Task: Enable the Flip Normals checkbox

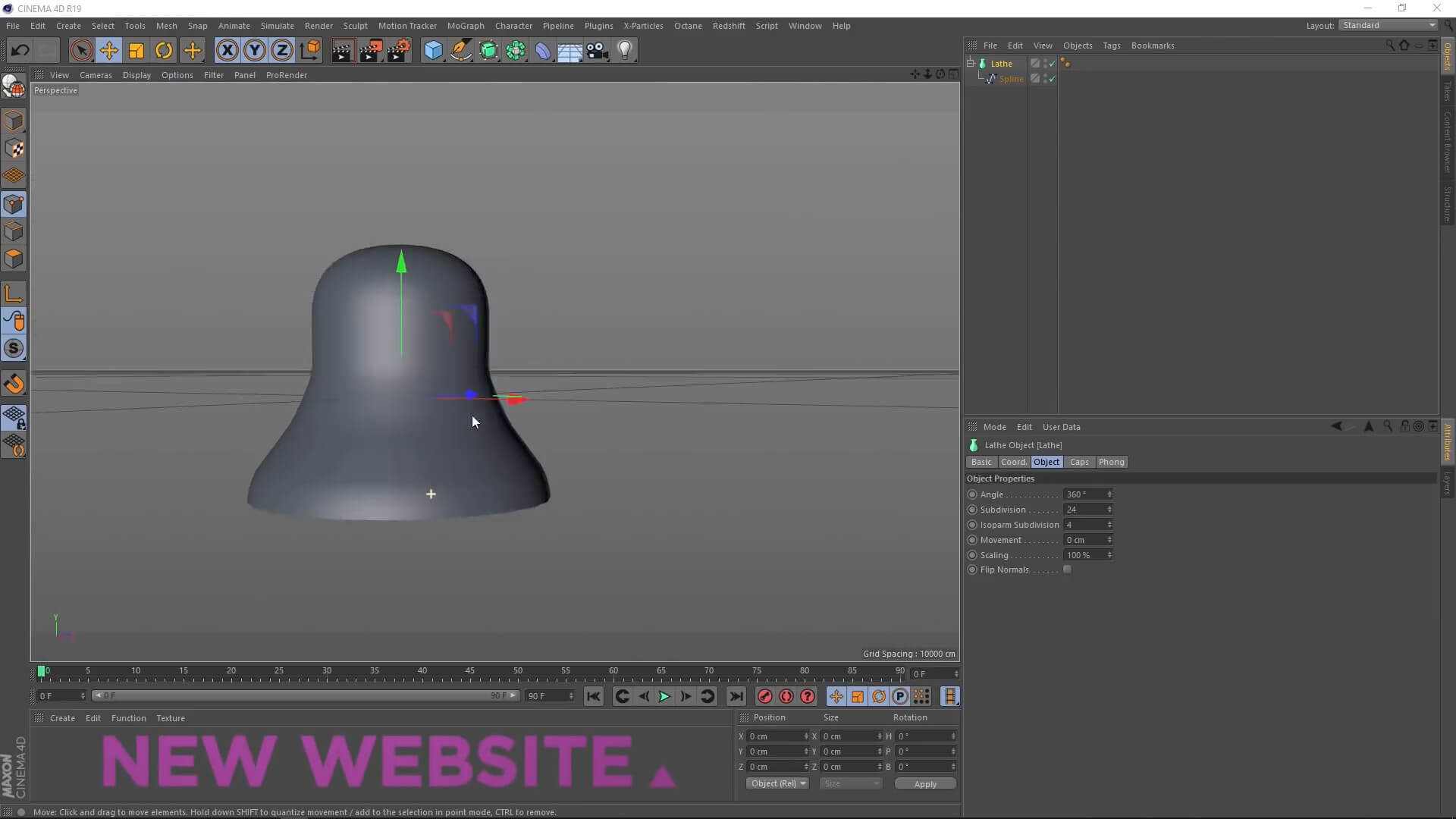Action: 1068,570
